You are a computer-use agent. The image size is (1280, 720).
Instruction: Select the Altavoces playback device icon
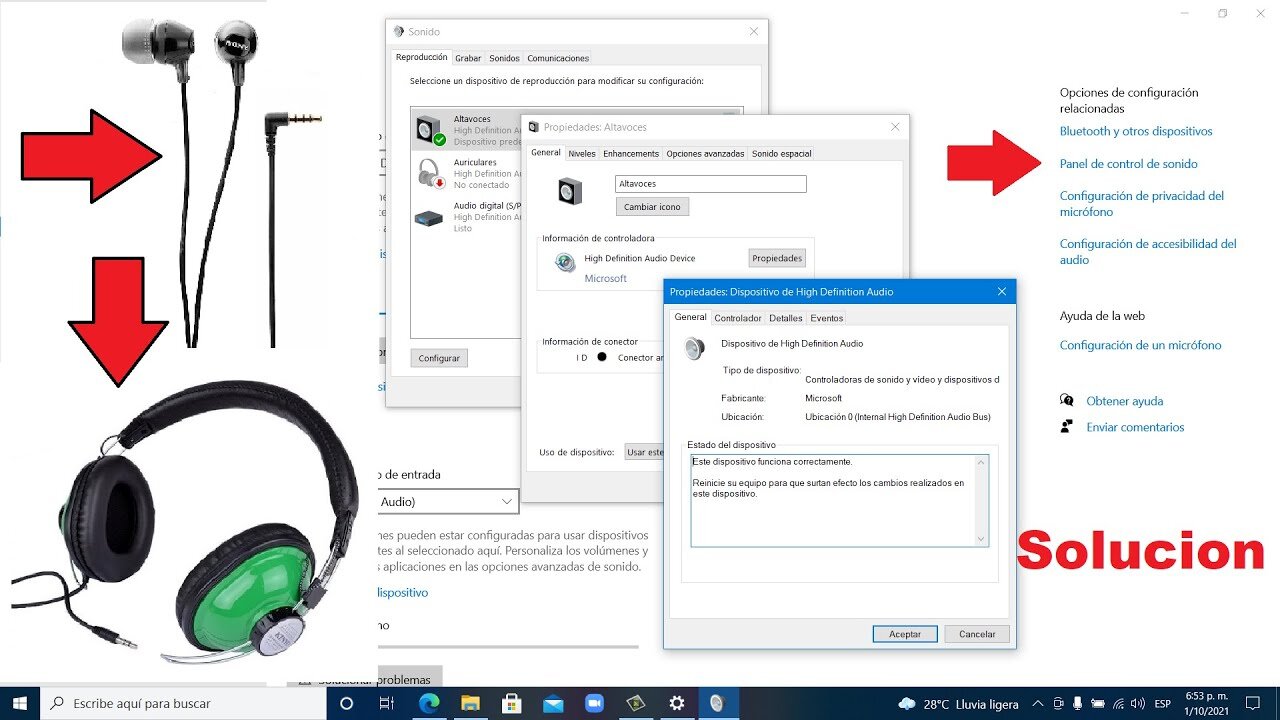point(431,130)
